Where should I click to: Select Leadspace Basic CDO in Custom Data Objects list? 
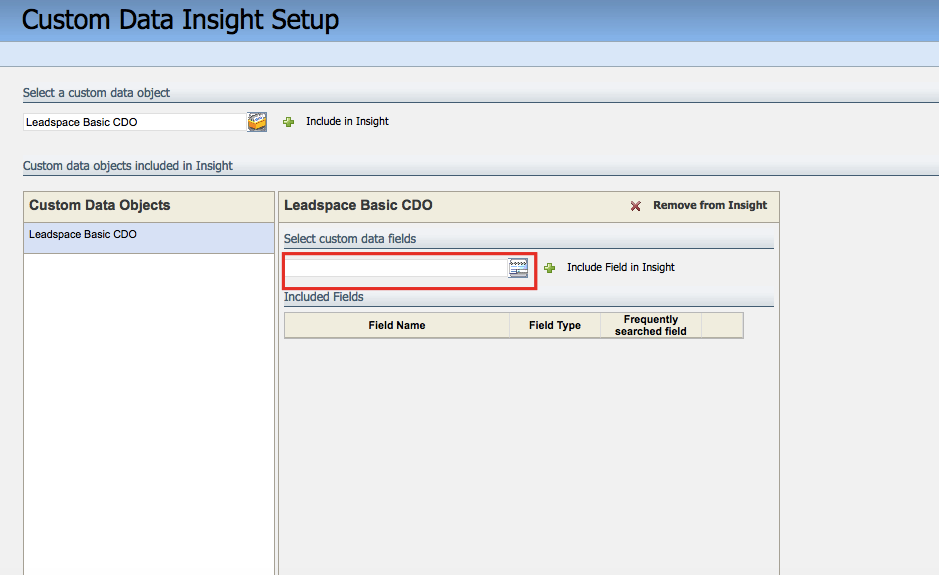[x=149, y=238]
